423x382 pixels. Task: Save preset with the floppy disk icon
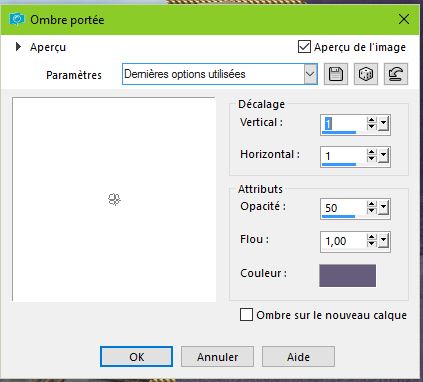336,74
